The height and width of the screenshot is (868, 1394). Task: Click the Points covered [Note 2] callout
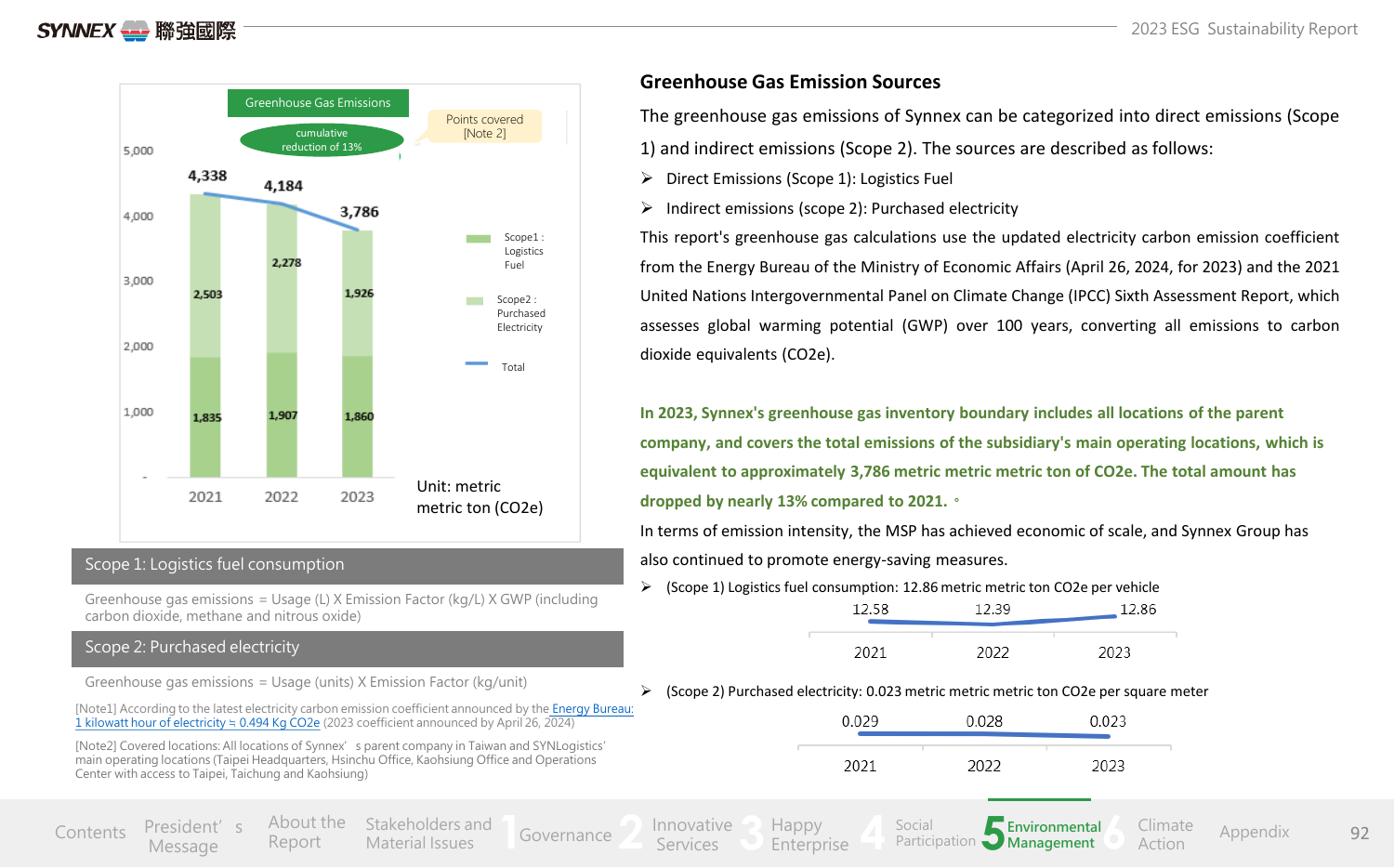(x=484, y=126)
